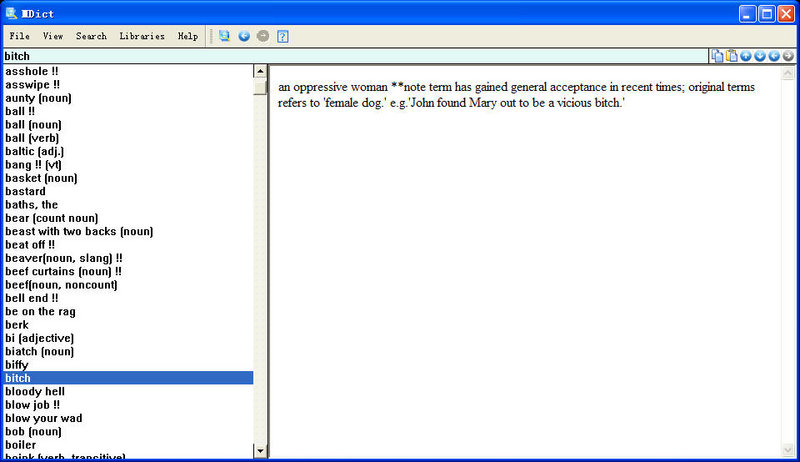Image resolution: width=800 pixels, height=462 pixels.
Task: Open the Libraries menu
Action: [142, 36]
